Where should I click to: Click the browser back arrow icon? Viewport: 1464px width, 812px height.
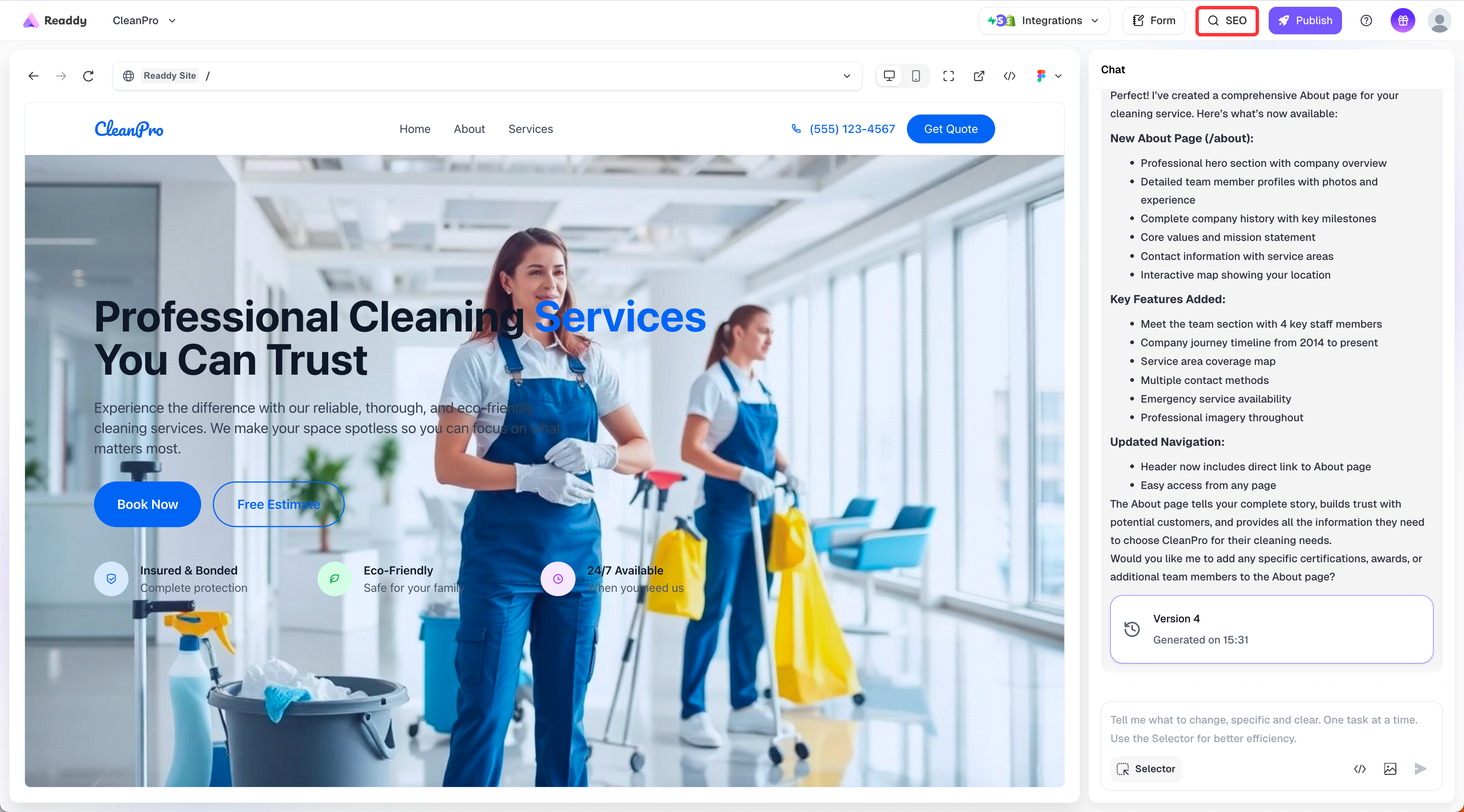point(33,76)
